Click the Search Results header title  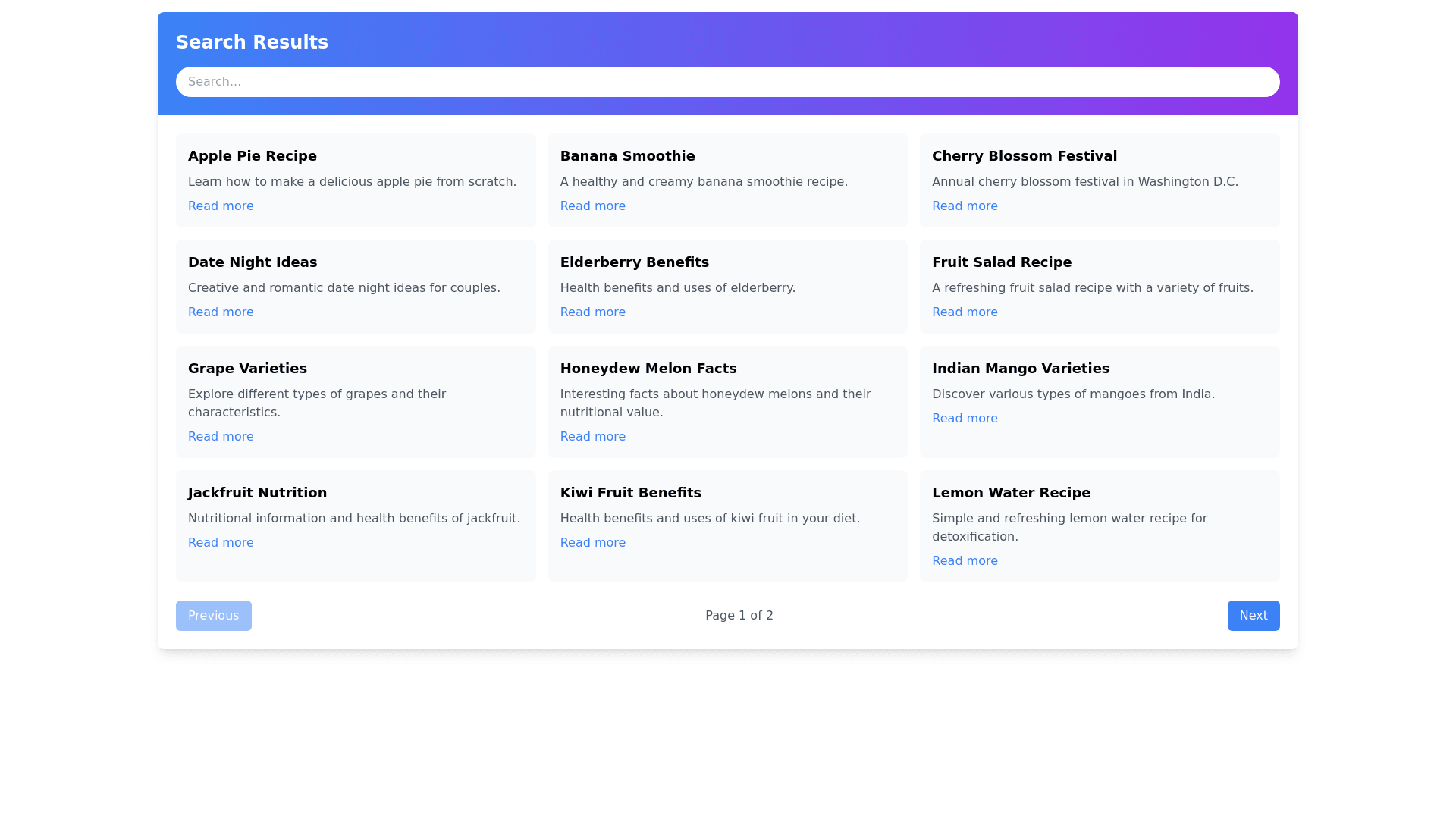(x=252, y=42)
